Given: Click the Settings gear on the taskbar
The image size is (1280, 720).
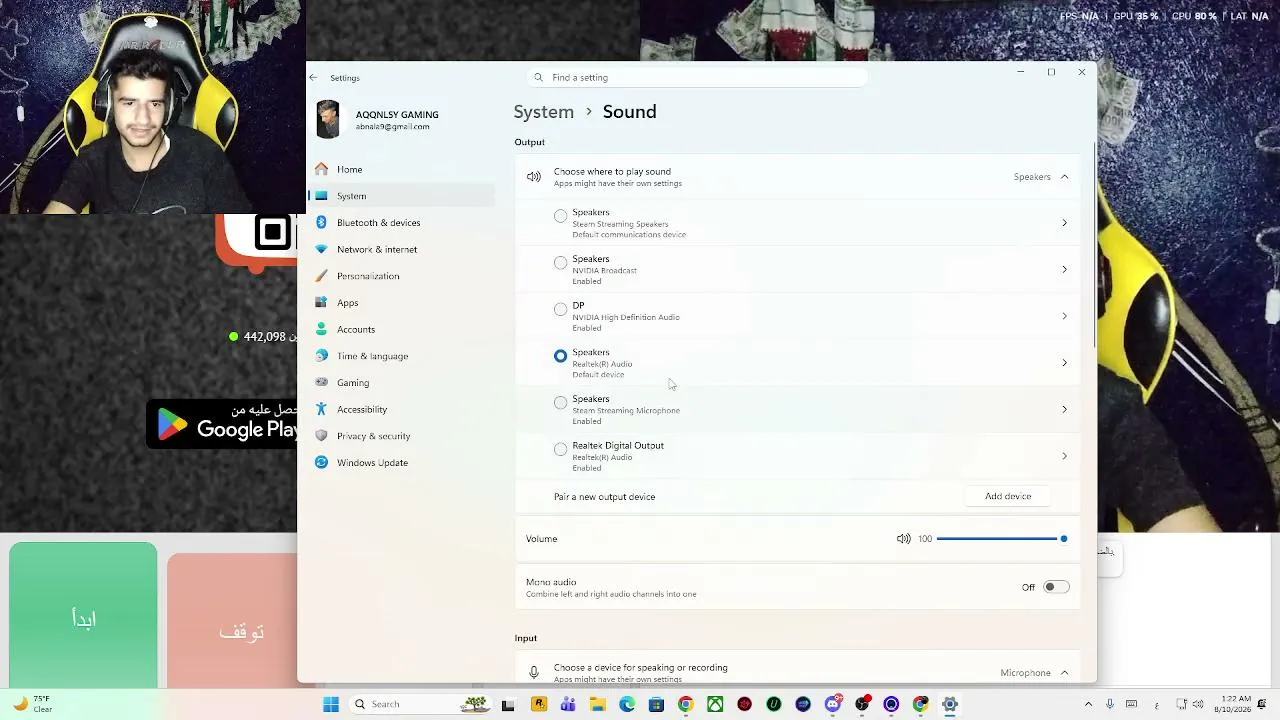Looking at the screenshot, I should coord(950,704).
